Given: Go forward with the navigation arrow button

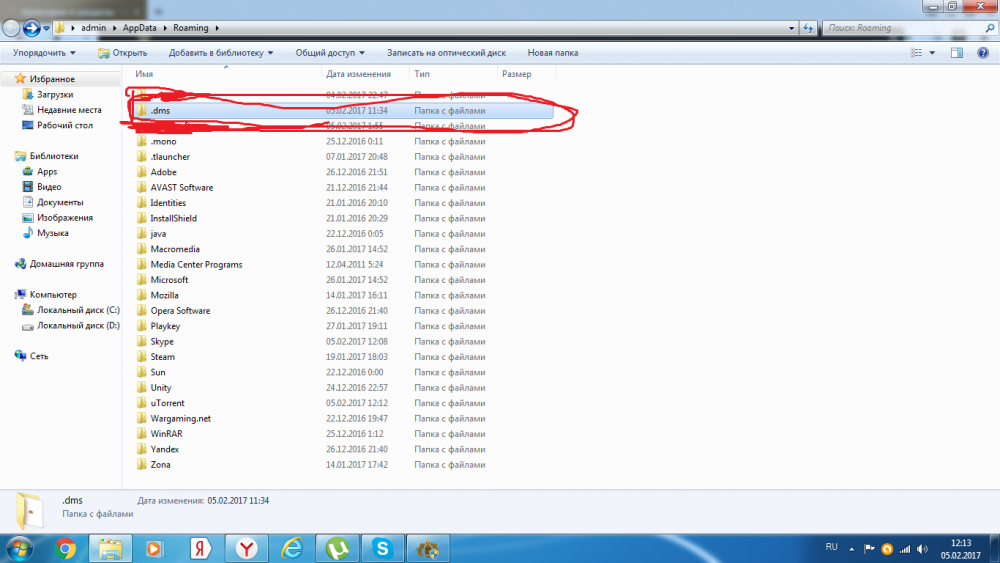Looking at the screenshot, I should pyautogui.click(x=31, y=28).
